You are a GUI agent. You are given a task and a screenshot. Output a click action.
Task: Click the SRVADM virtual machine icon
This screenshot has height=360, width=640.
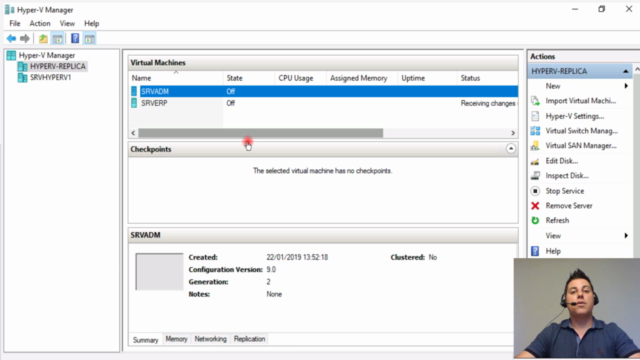tap(134, 91)
